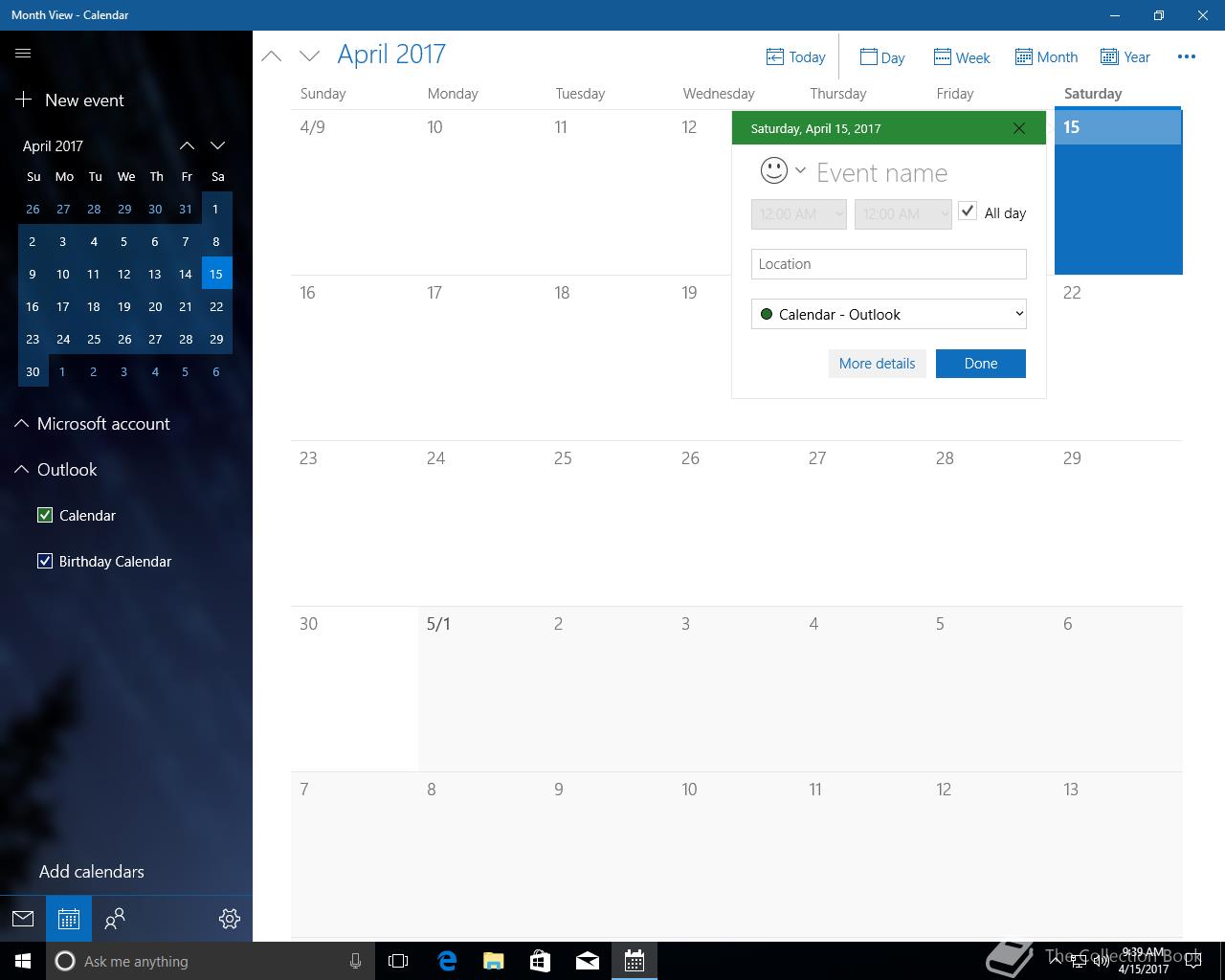1225x980 pixels.
Task: Uncheck the Calendar checkbox
Action: [45, 515]
